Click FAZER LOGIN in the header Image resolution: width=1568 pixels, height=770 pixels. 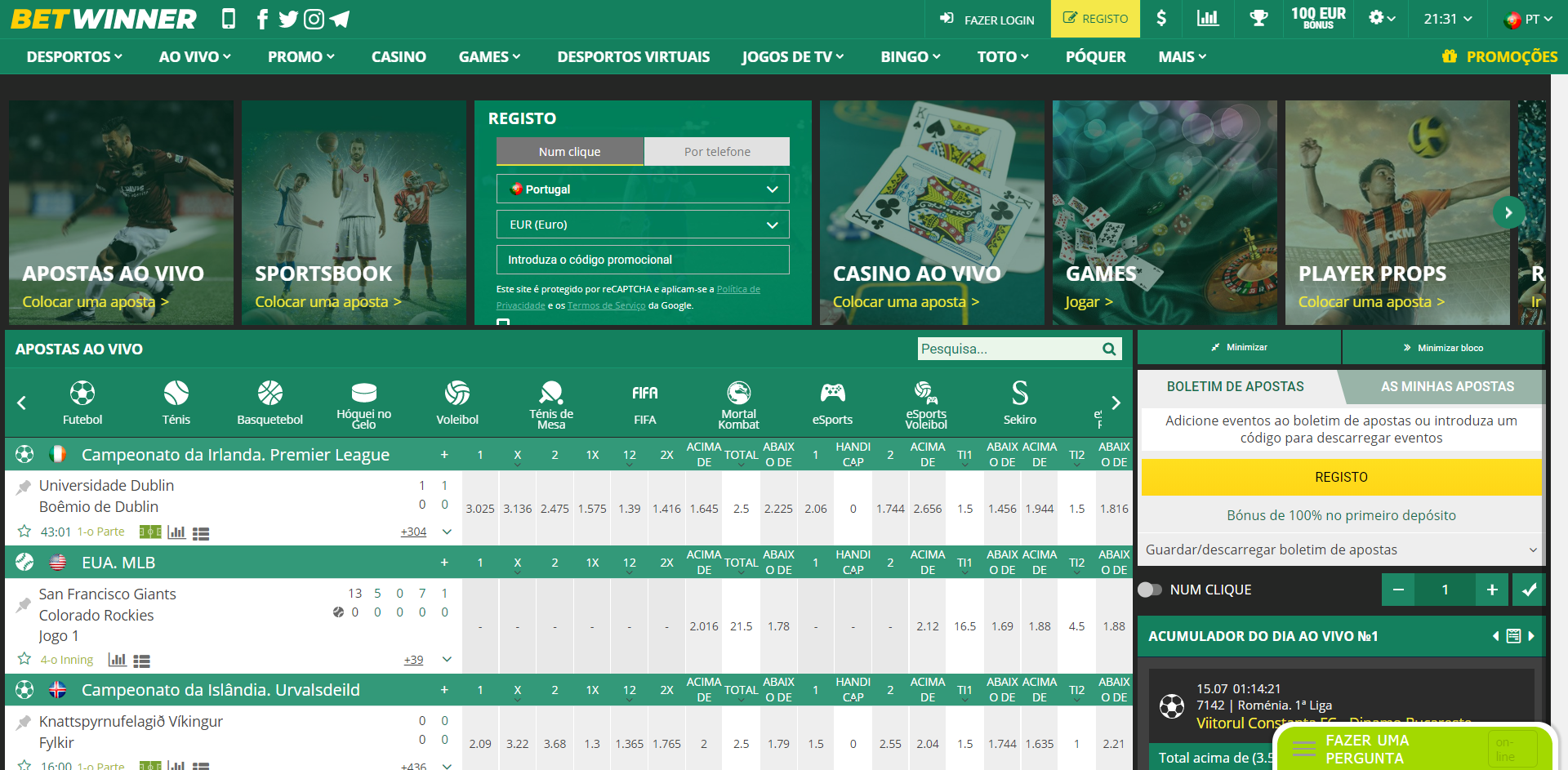[987, 20]
